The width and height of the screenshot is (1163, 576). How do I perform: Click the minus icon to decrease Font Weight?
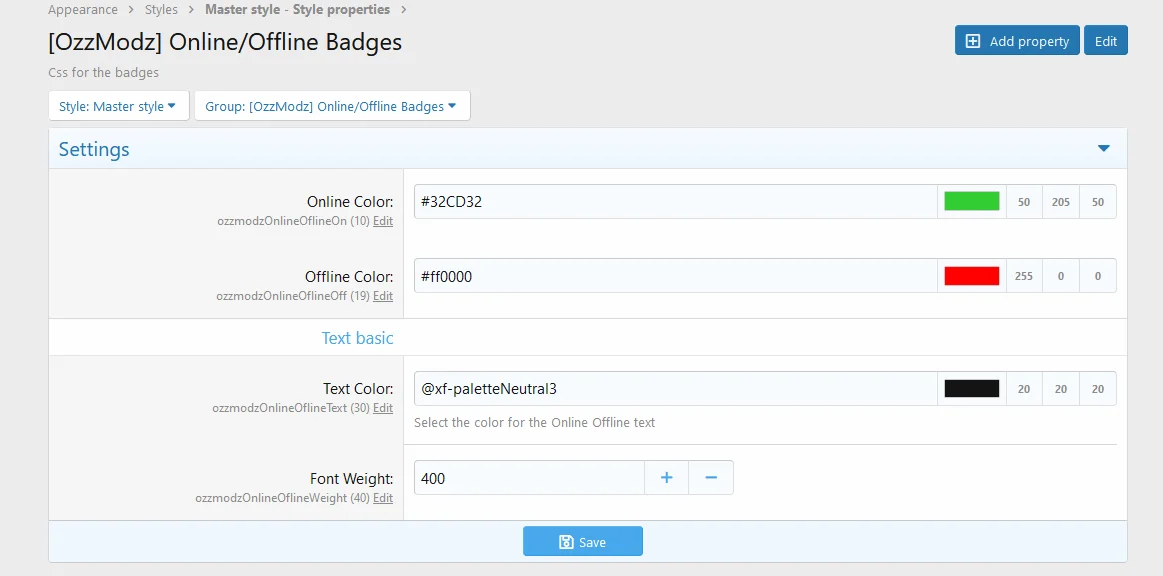tap(711, 478)
